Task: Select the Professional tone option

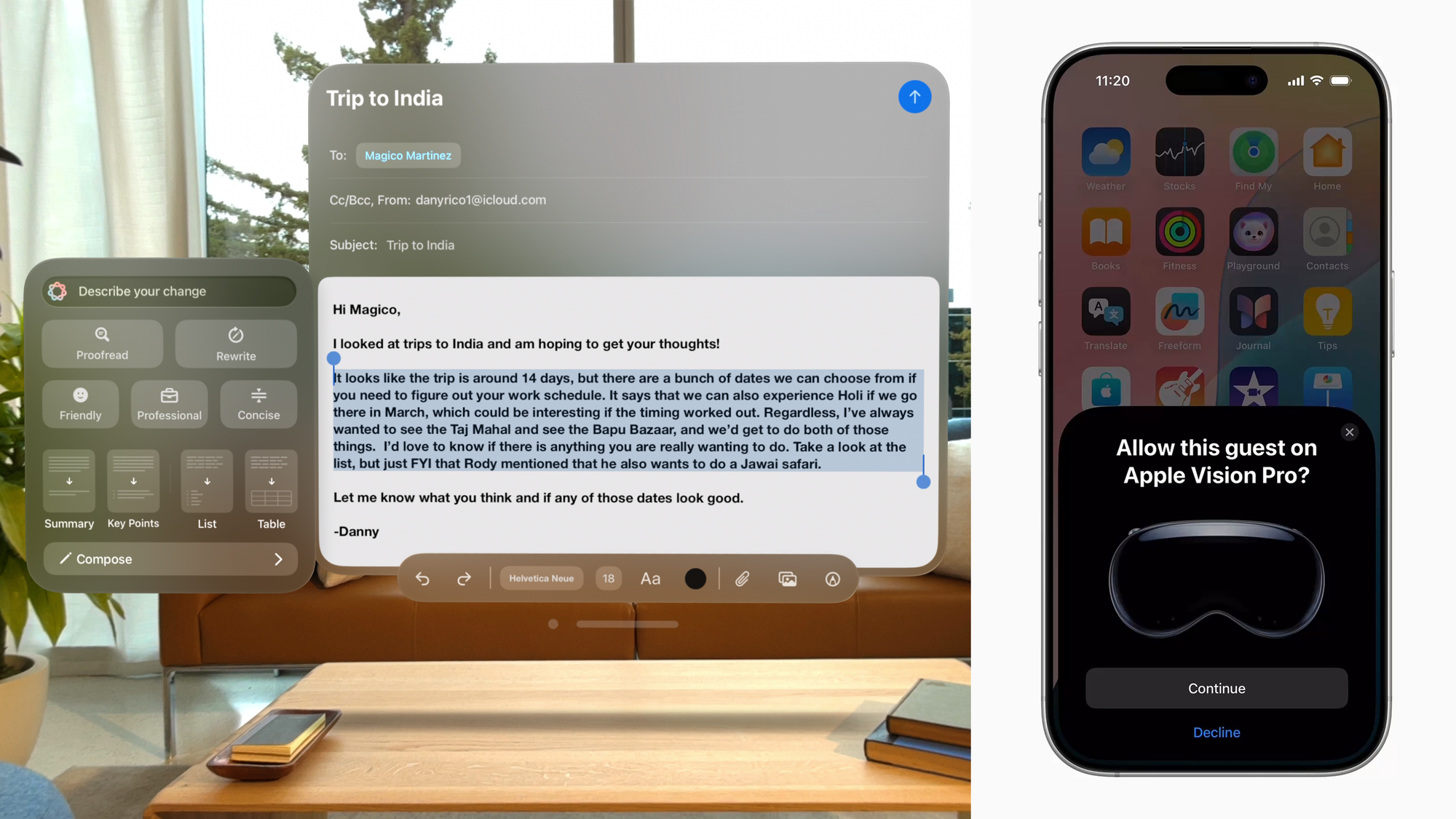Action: (168, 402)
